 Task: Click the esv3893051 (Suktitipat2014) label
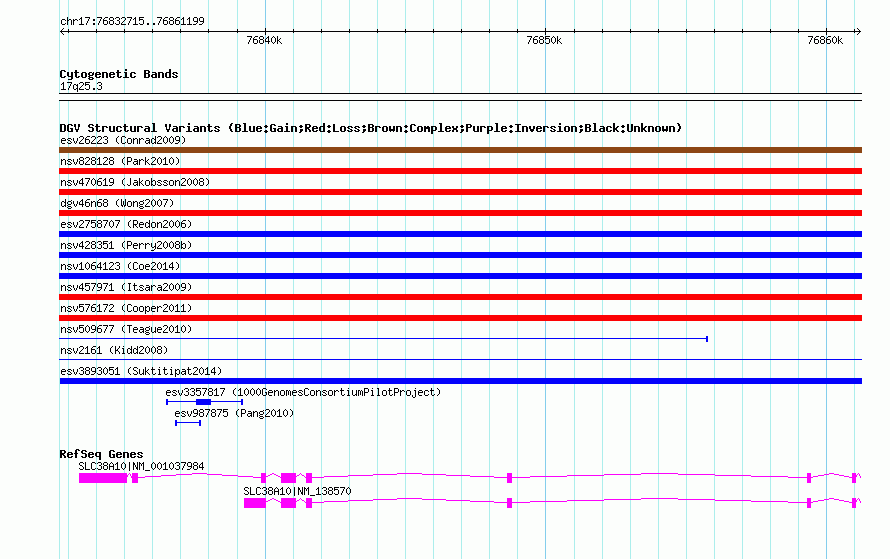pyautogui.click(x=141, y=371)
